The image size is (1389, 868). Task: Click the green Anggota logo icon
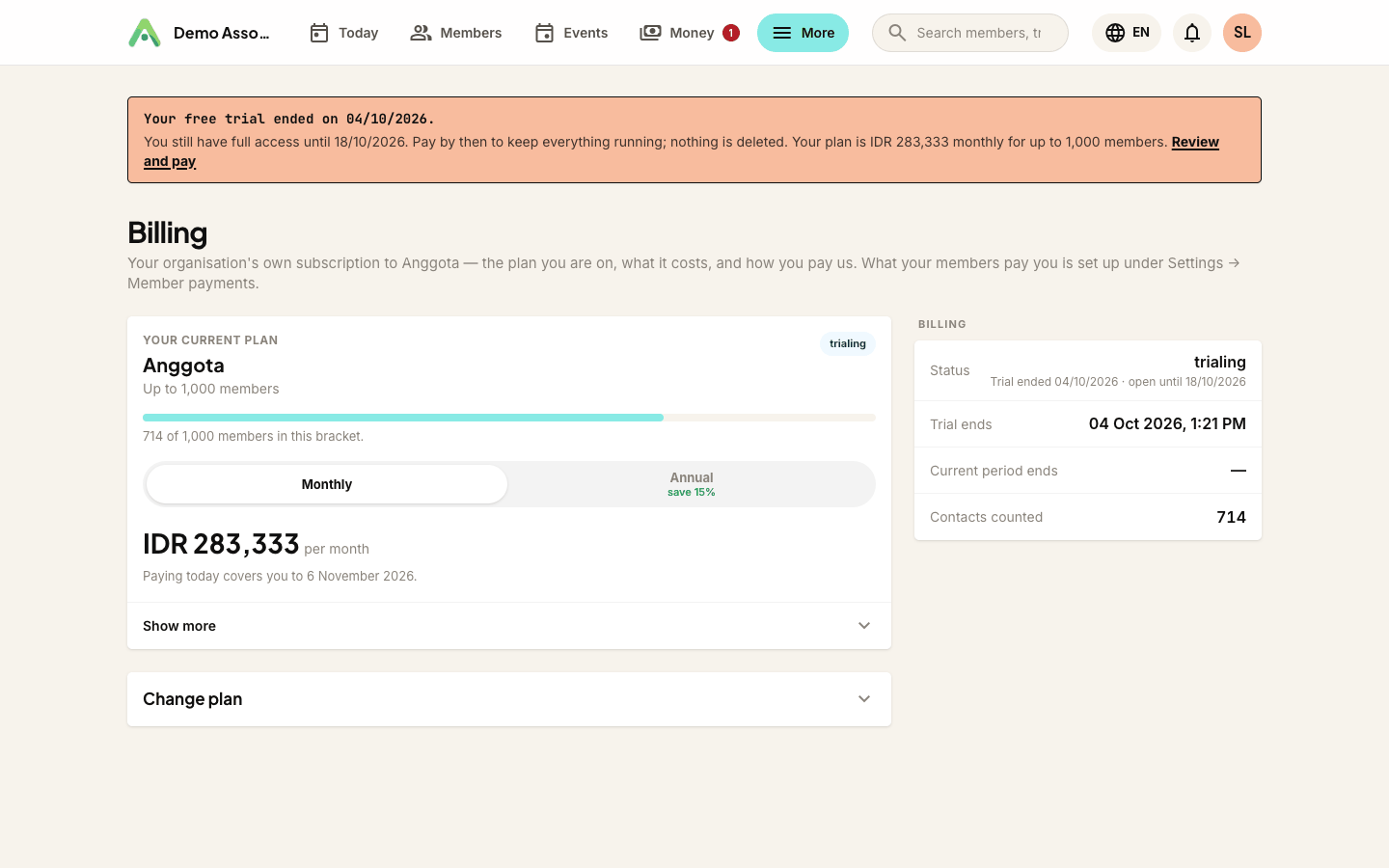point(145,33)
